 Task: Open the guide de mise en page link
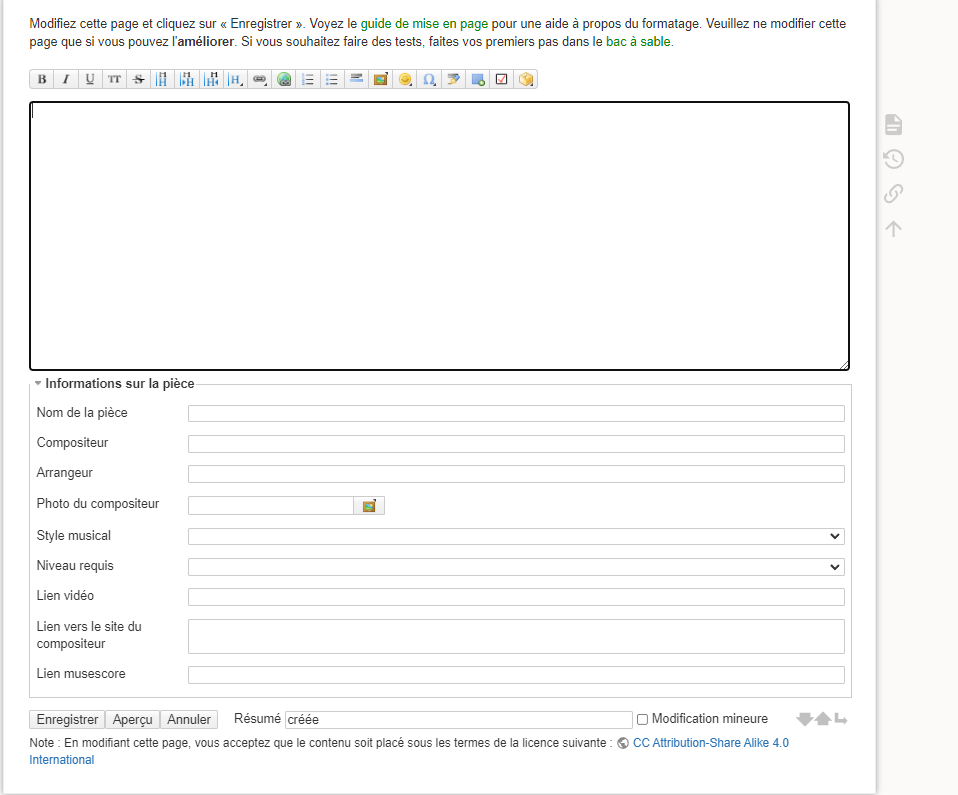coord(424,23)
